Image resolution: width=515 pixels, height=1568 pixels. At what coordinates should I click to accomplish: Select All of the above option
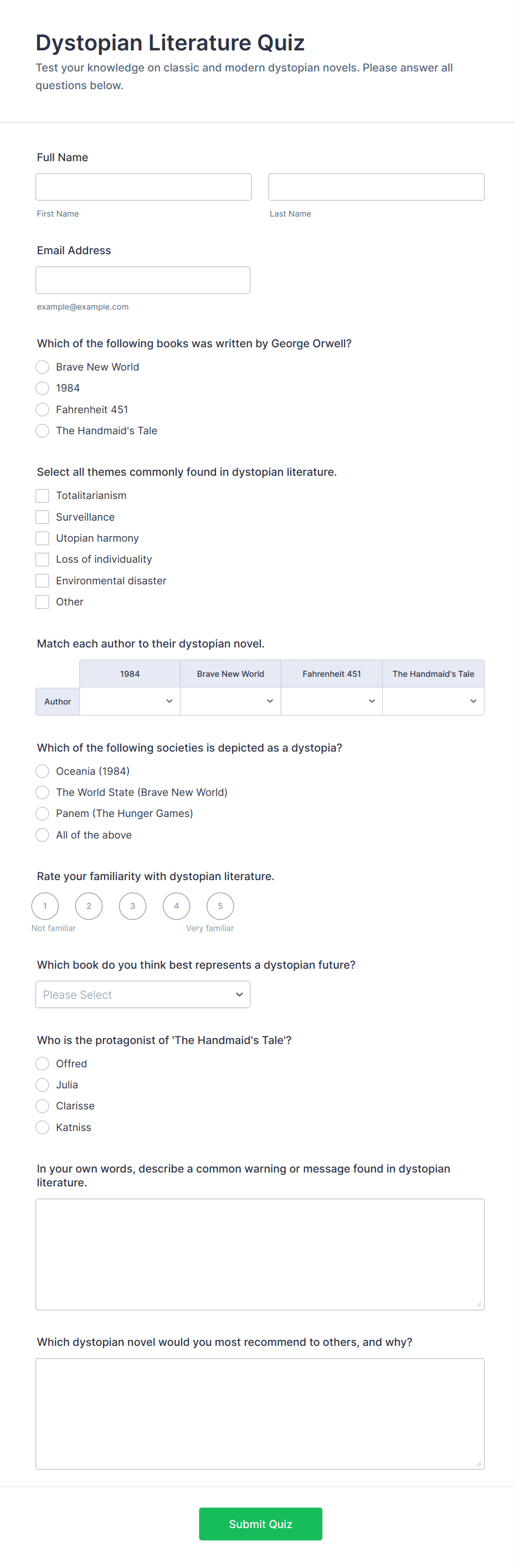pyautogui.click(x=42, y=835)
